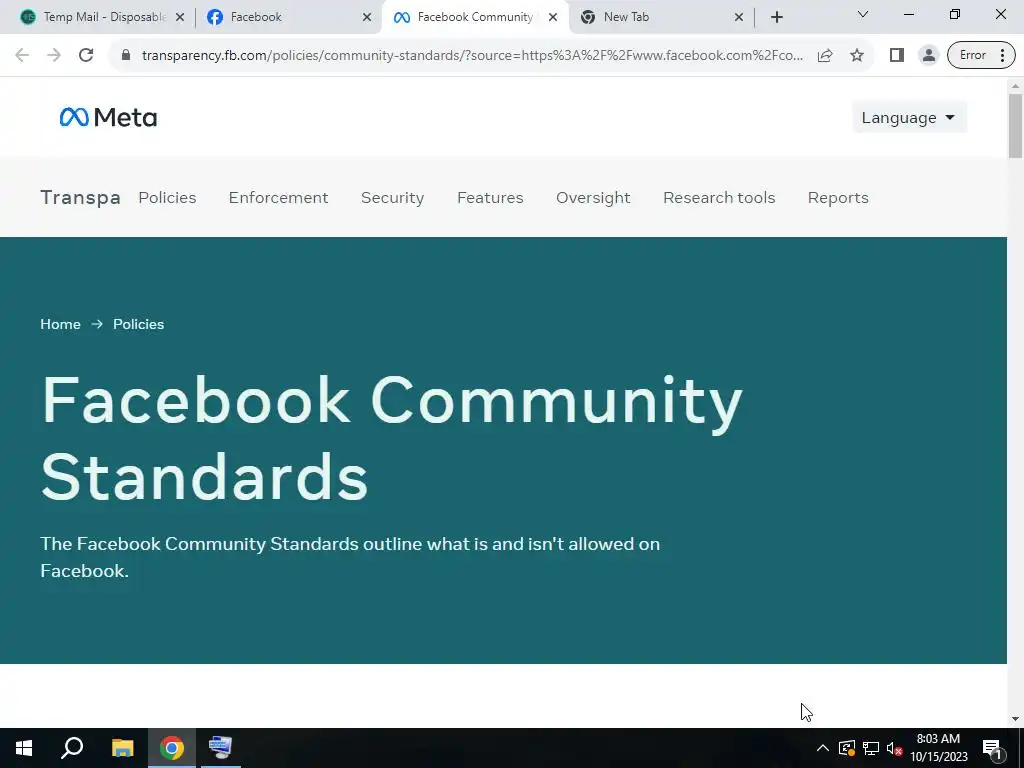The height and width of the screenshot is (768, 1024).
Task: Click the page vertical scrollbar thumb
Action: tap(1015, 126)
